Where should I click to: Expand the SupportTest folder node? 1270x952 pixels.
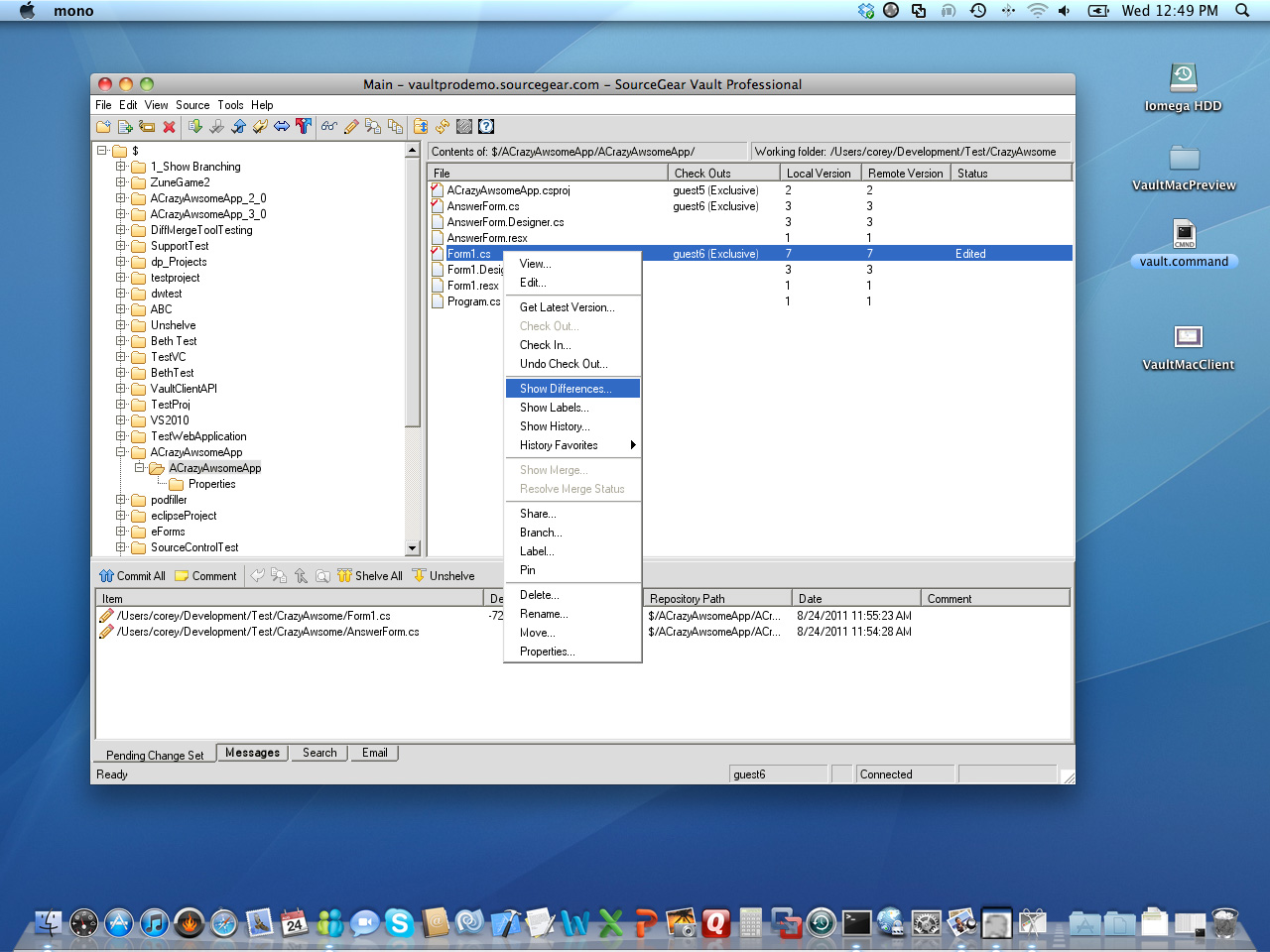click(x=121, y=246)
